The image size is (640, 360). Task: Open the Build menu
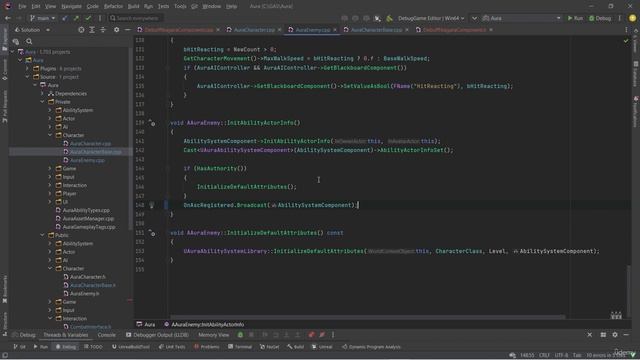point(133,7)
